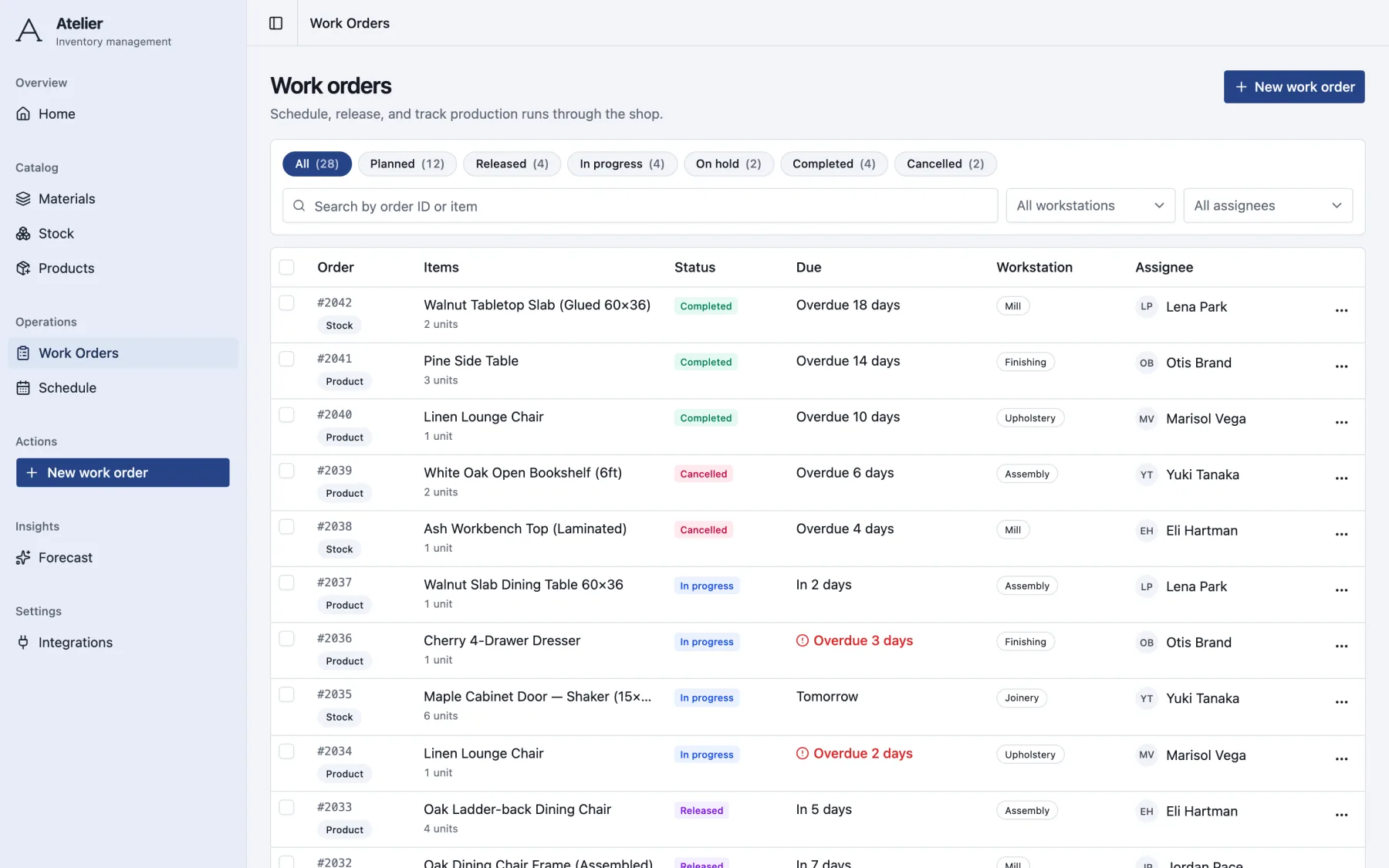Click the Joinery workstation tag

pos(1022,697)
